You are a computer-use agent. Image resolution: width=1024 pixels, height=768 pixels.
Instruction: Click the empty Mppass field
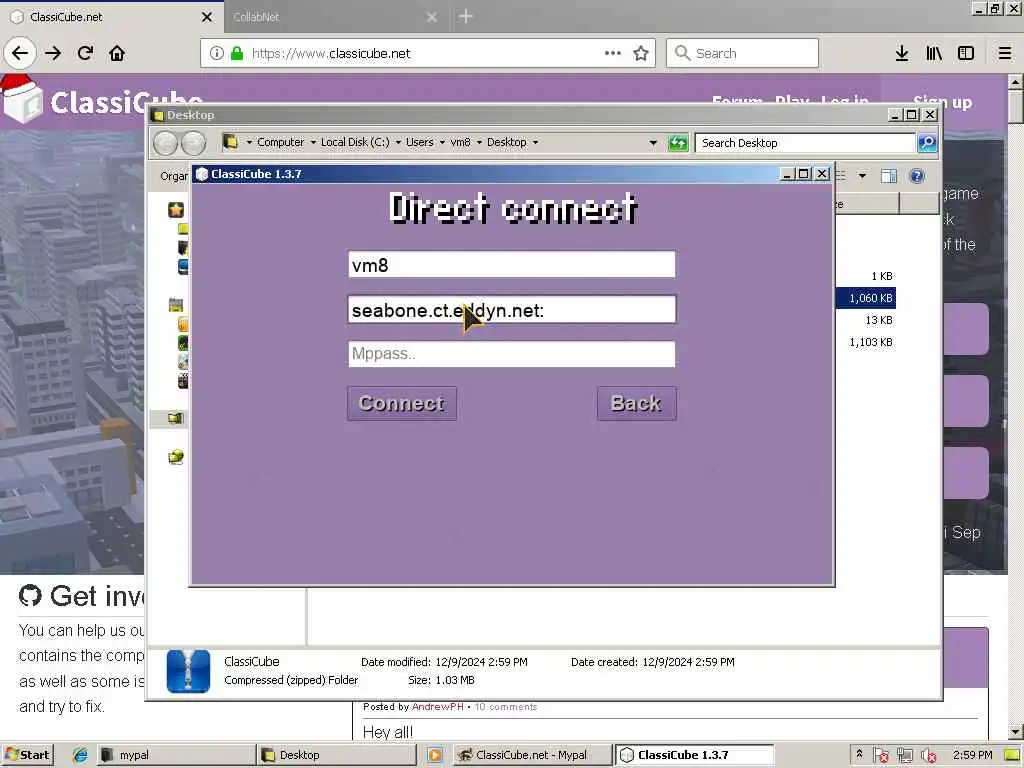pyautogui.click(x=511, y=354)
